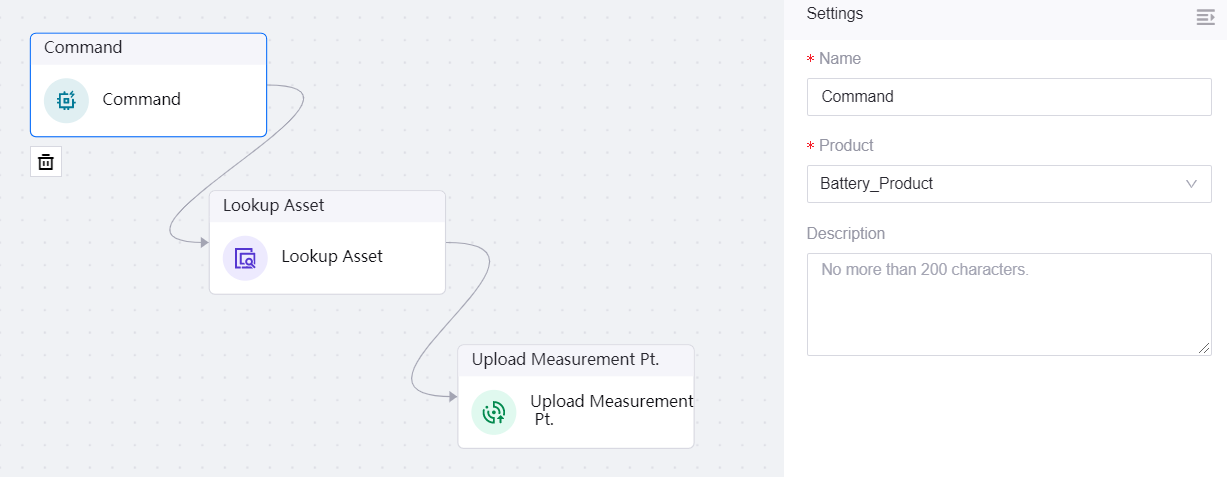Click the Upload Measurement Pt. node icon
1227x477 pixels.
coord(493,412)
